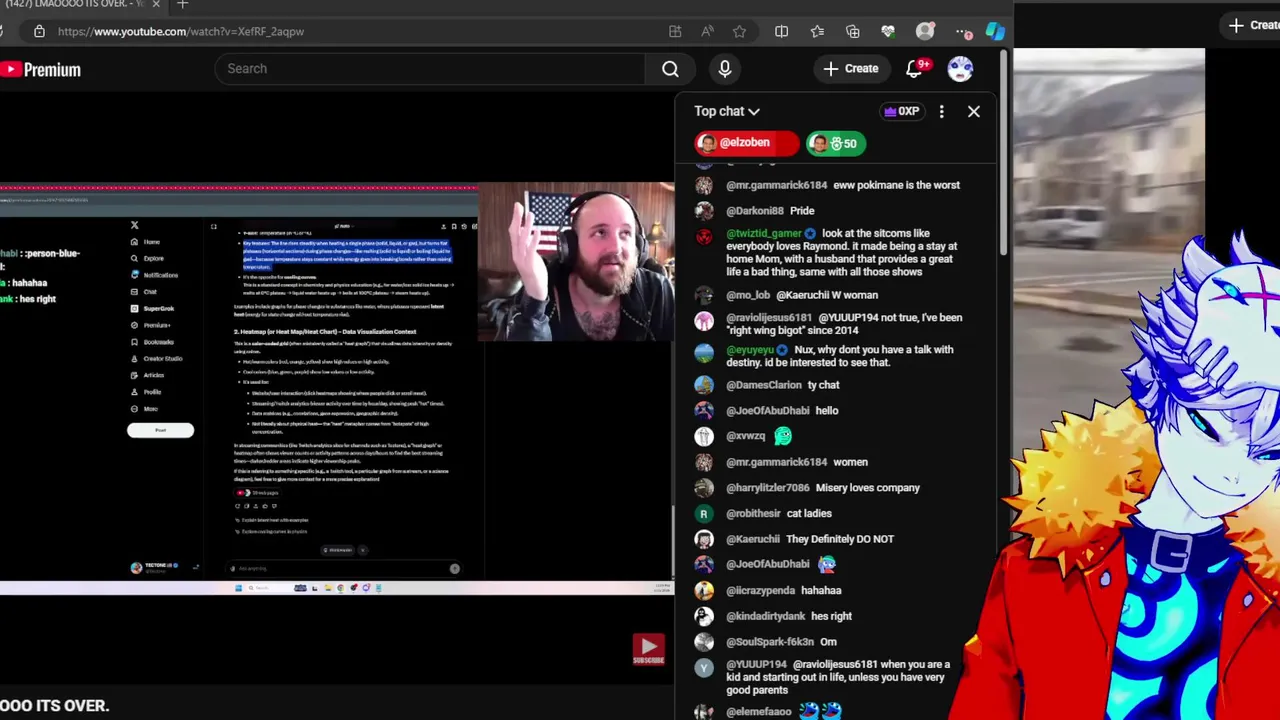The width and height of the screenshot is (1280, 720).
Task: Click the red Subscribe watermark on video
Action: 648,649
